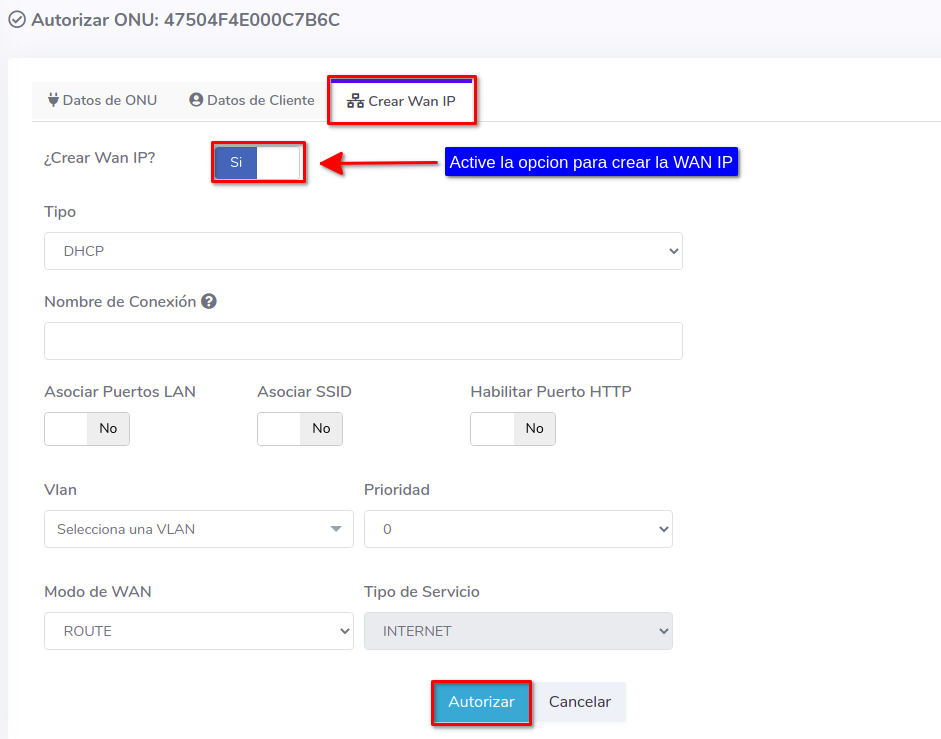
Task: Enable the Habilitar Puerto HTTP switch
Action: point(513,428)
